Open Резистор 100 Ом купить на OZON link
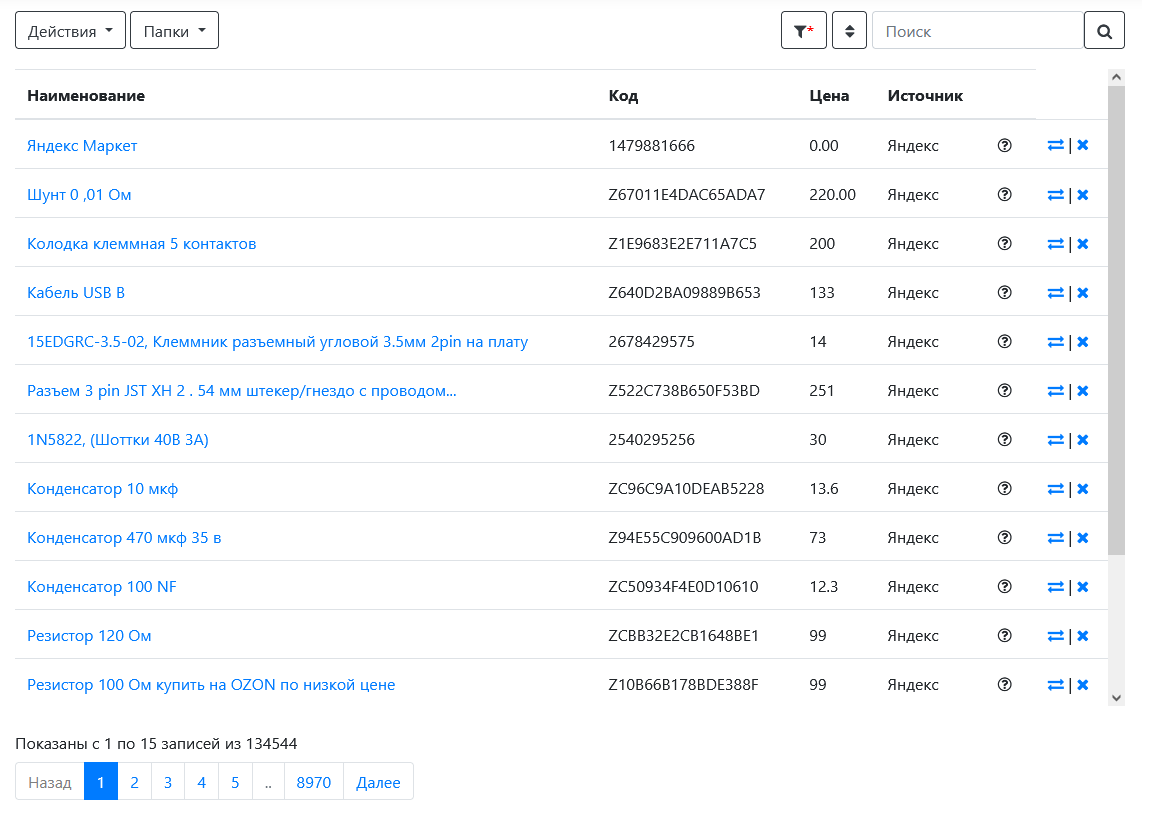Screen dimensions: 1152x815 212,685
